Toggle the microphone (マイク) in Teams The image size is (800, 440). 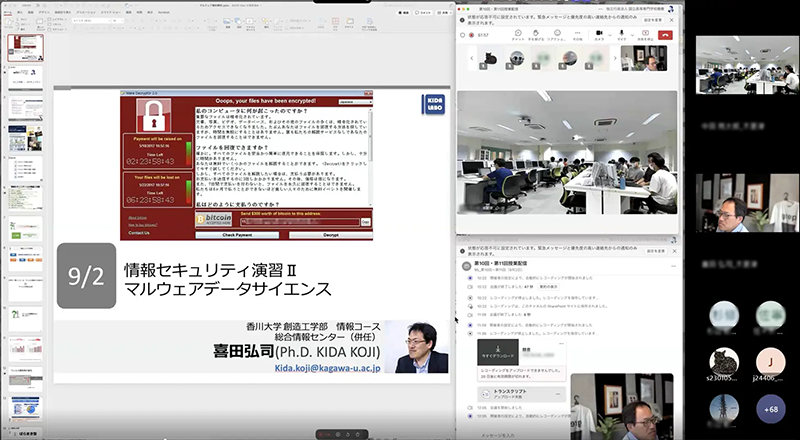tap(621, 35)
